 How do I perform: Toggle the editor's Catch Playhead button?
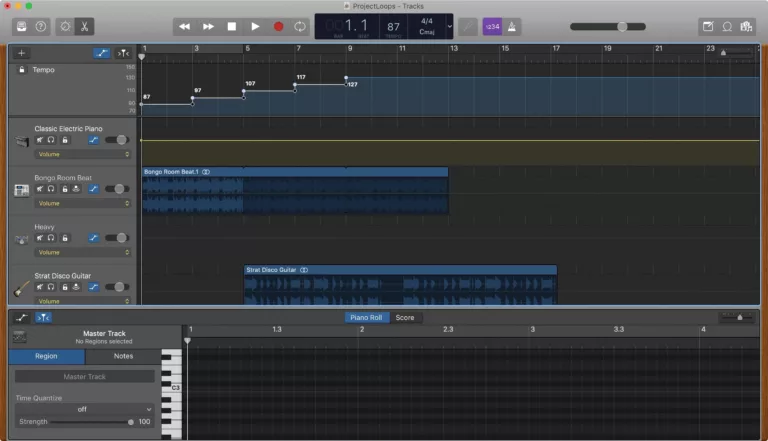tap(43, 318)
